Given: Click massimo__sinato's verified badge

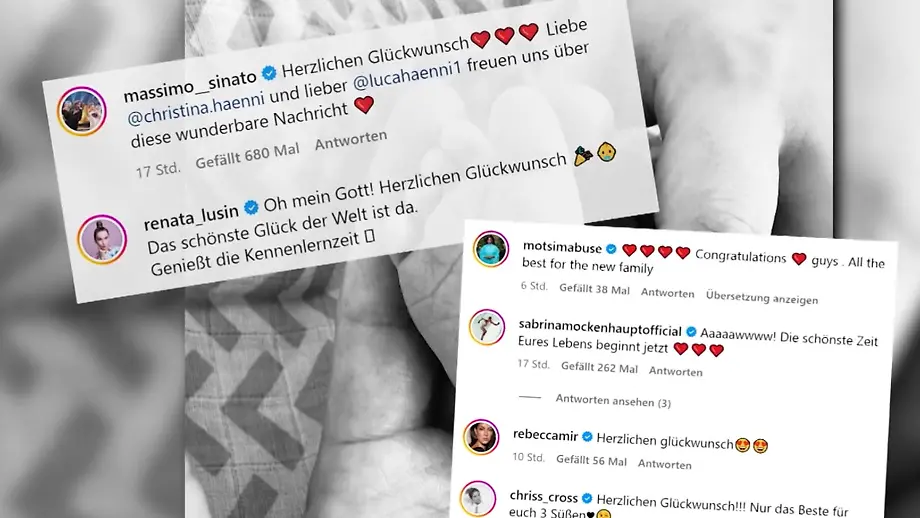Looking at the screenshot, I should tap(269, 73).
